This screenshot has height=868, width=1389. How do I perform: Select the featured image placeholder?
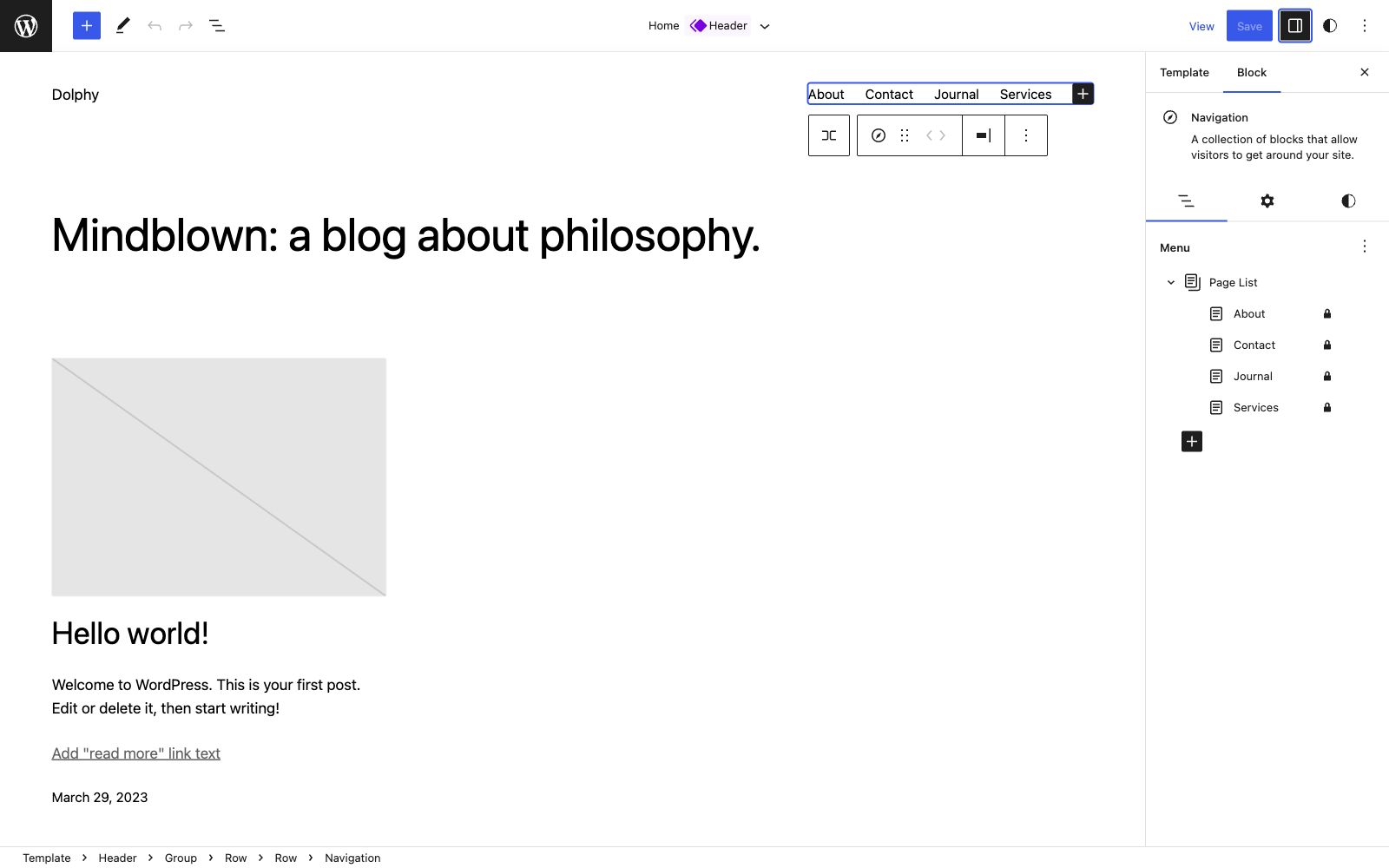tap(219, 477)
